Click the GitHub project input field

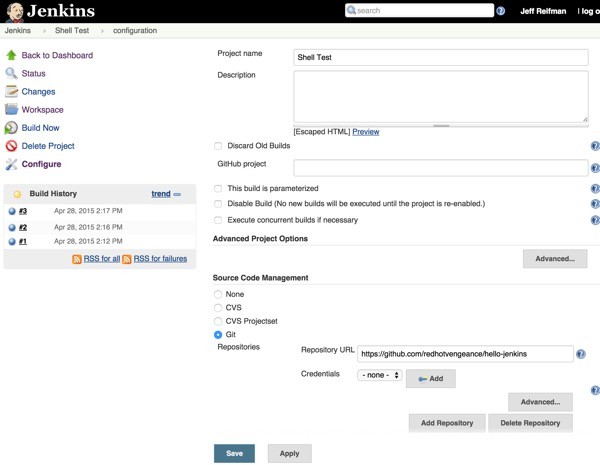(441, 168)
